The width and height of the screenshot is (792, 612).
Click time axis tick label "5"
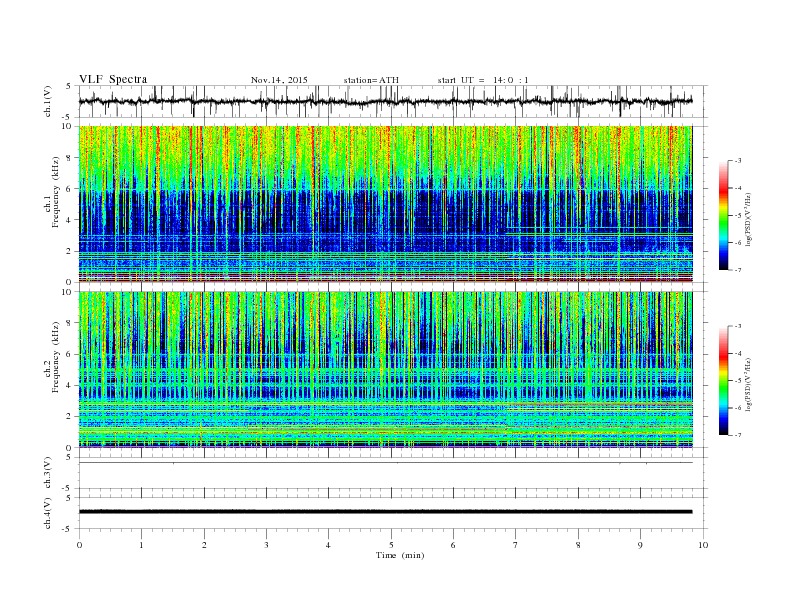click(391, 545)
